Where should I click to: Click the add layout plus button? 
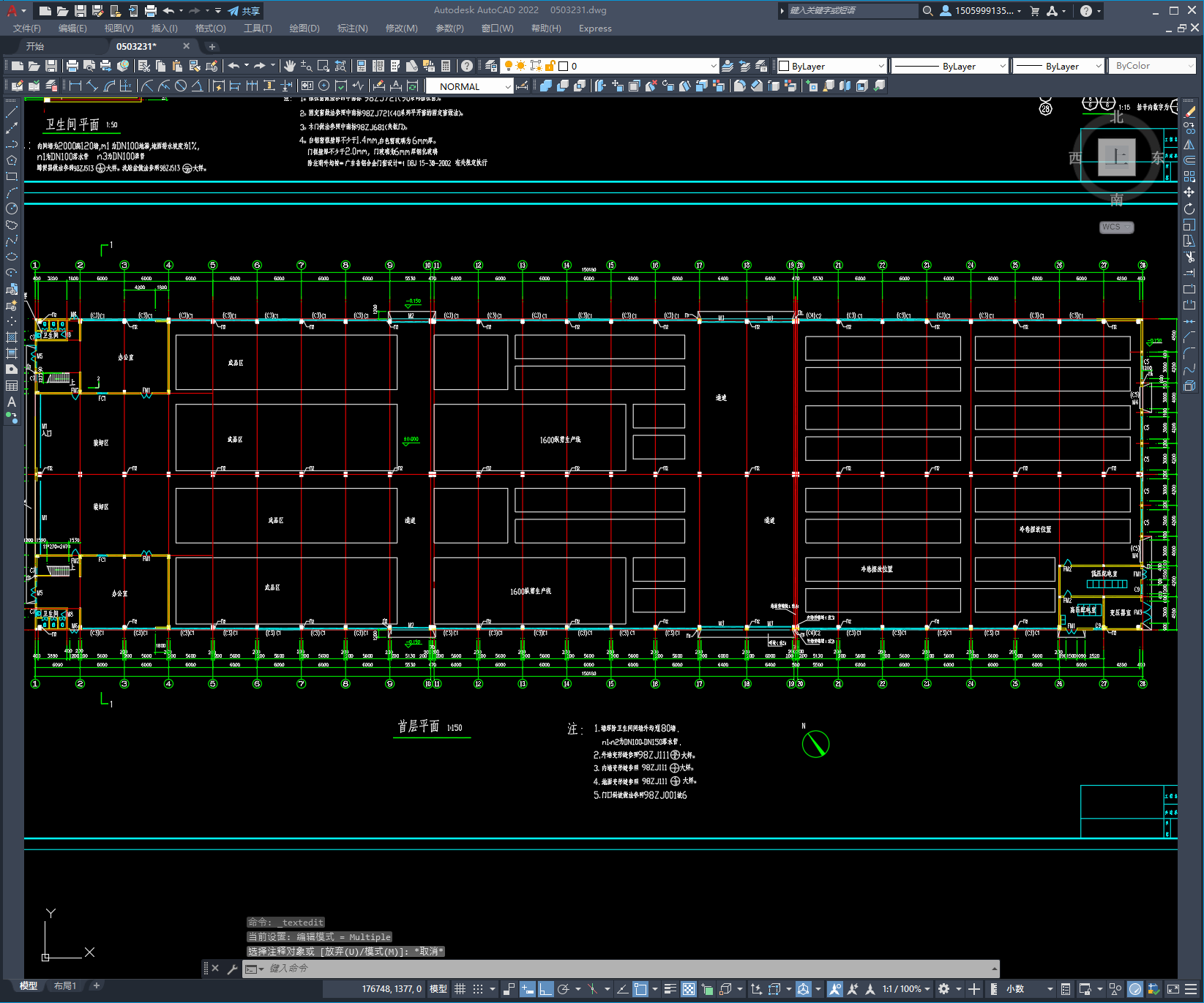click(x=96, y=986)
